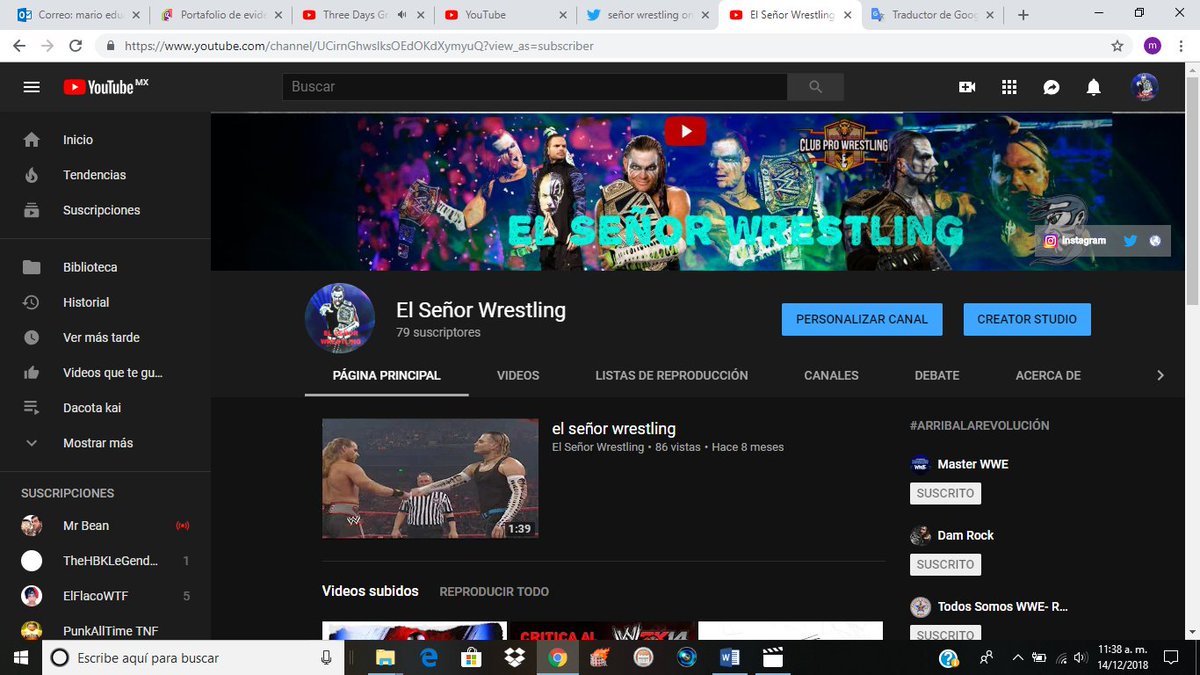Open Listas de Reproducción tab

point(671,376)
